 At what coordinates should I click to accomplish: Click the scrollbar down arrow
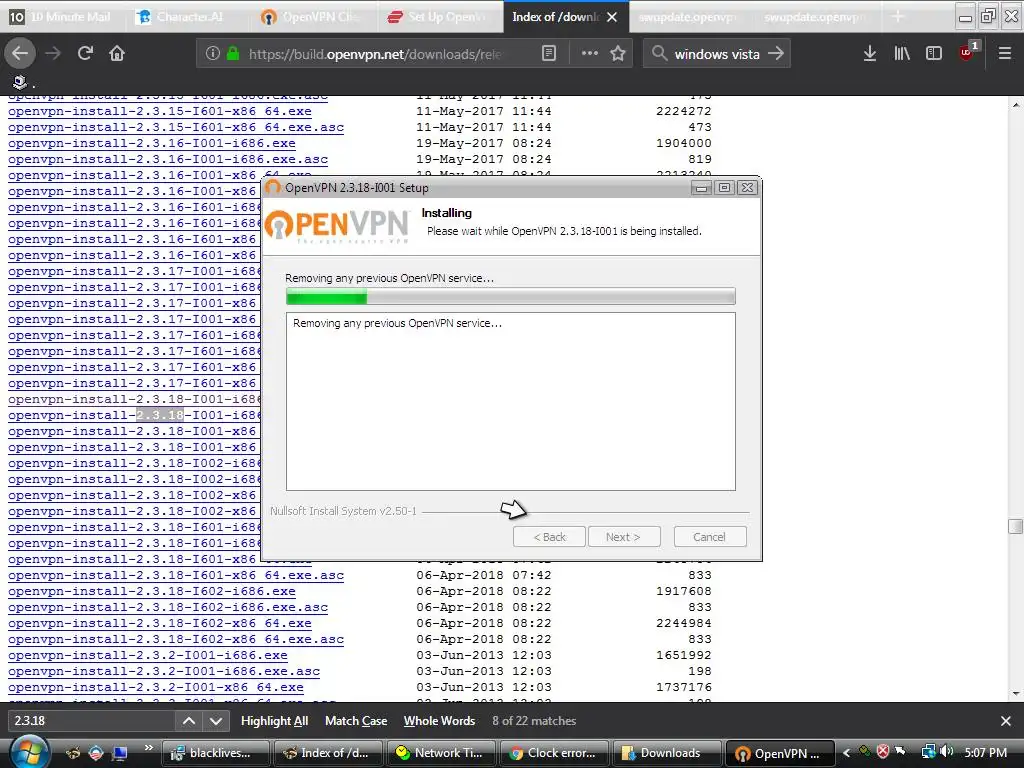click(x=1016, y=694)
